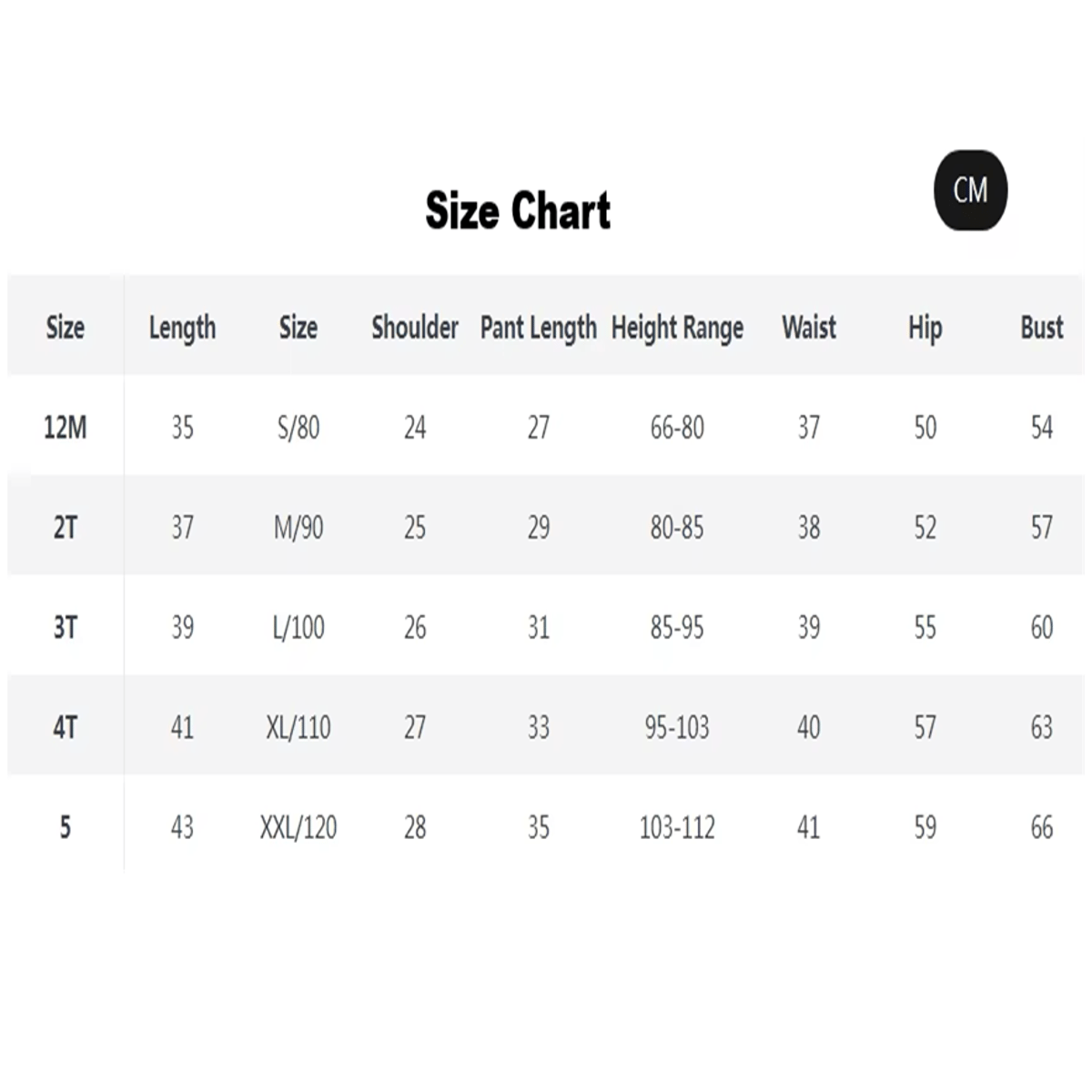Click the Height Range column header
This screenshot has height=1092, width=1092.
(x=677, y=328)
